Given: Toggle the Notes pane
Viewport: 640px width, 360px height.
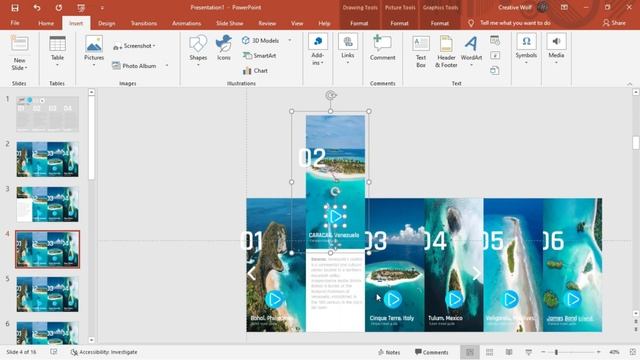Looking at the screenshot, I should click(389, 352).
